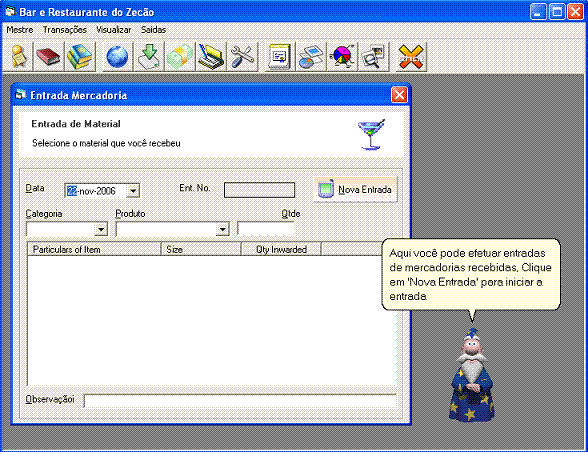Click the money stack toolbar icon
Screen dimensions: 588x452
(180, 57)
